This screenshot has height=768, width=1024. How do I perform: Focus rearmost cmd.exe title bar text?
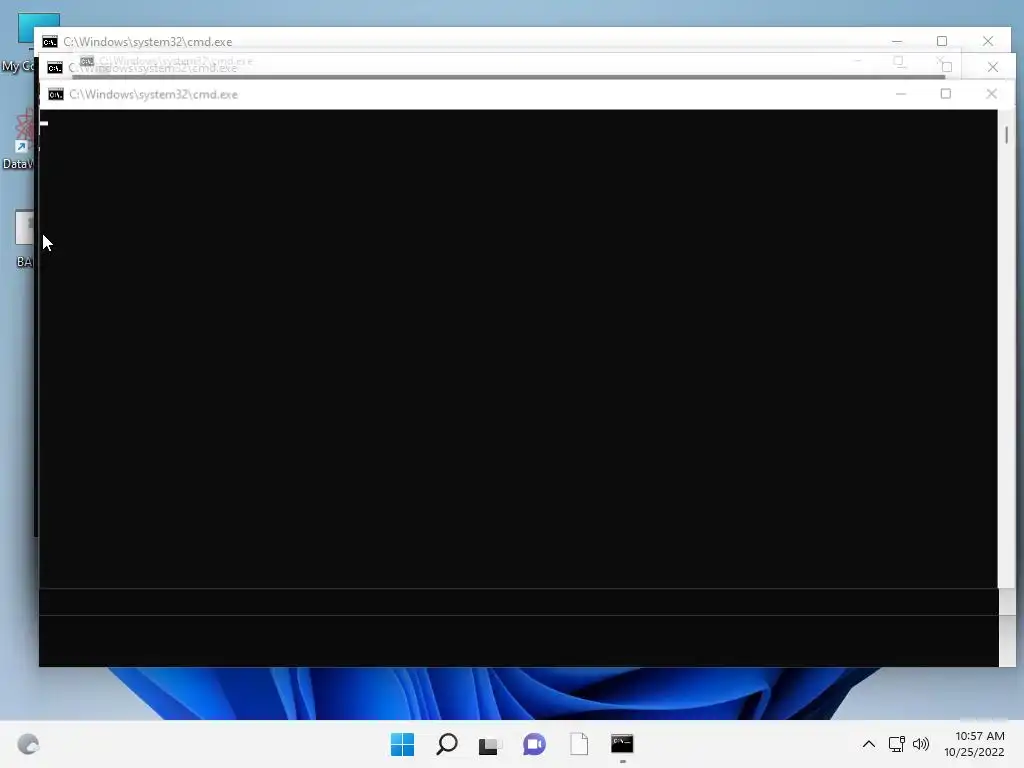[x=148, y=42]
